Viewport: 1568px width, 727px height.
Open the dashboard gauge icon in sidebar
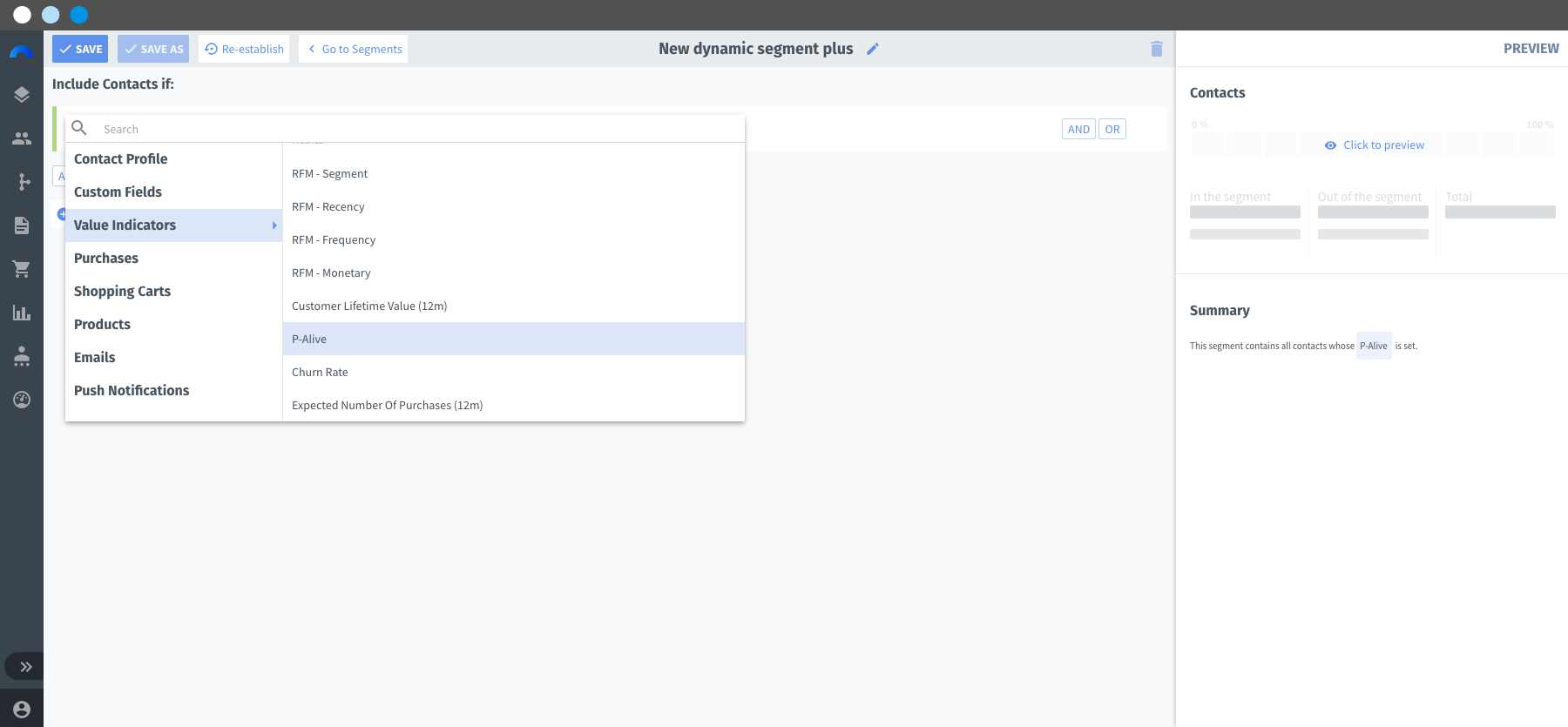pos(22,400)
